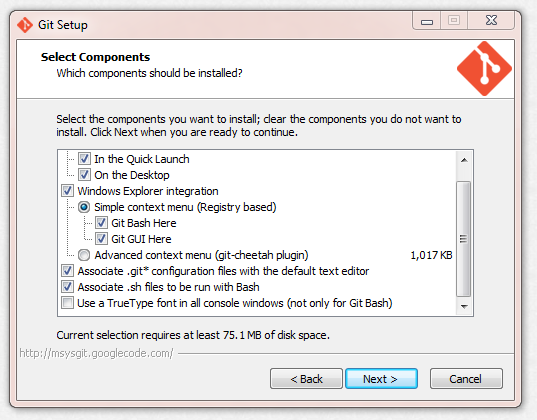Disable associating .git* configuration files
Image resolution: width=537 pixels, height=420 pixels.
pos(67,271)
